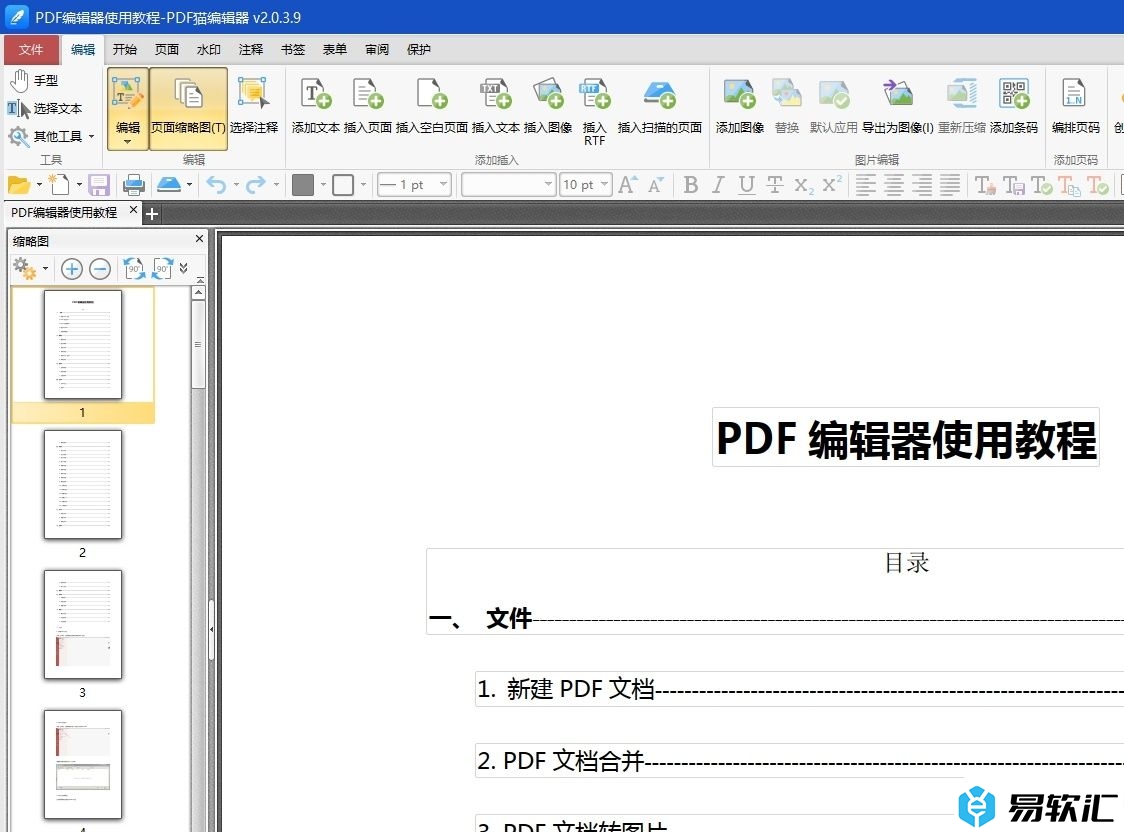Collapse the side panel splitter handle
Image resolution: width=1124 pixels, height=832 pixels.
pos(211,629)
